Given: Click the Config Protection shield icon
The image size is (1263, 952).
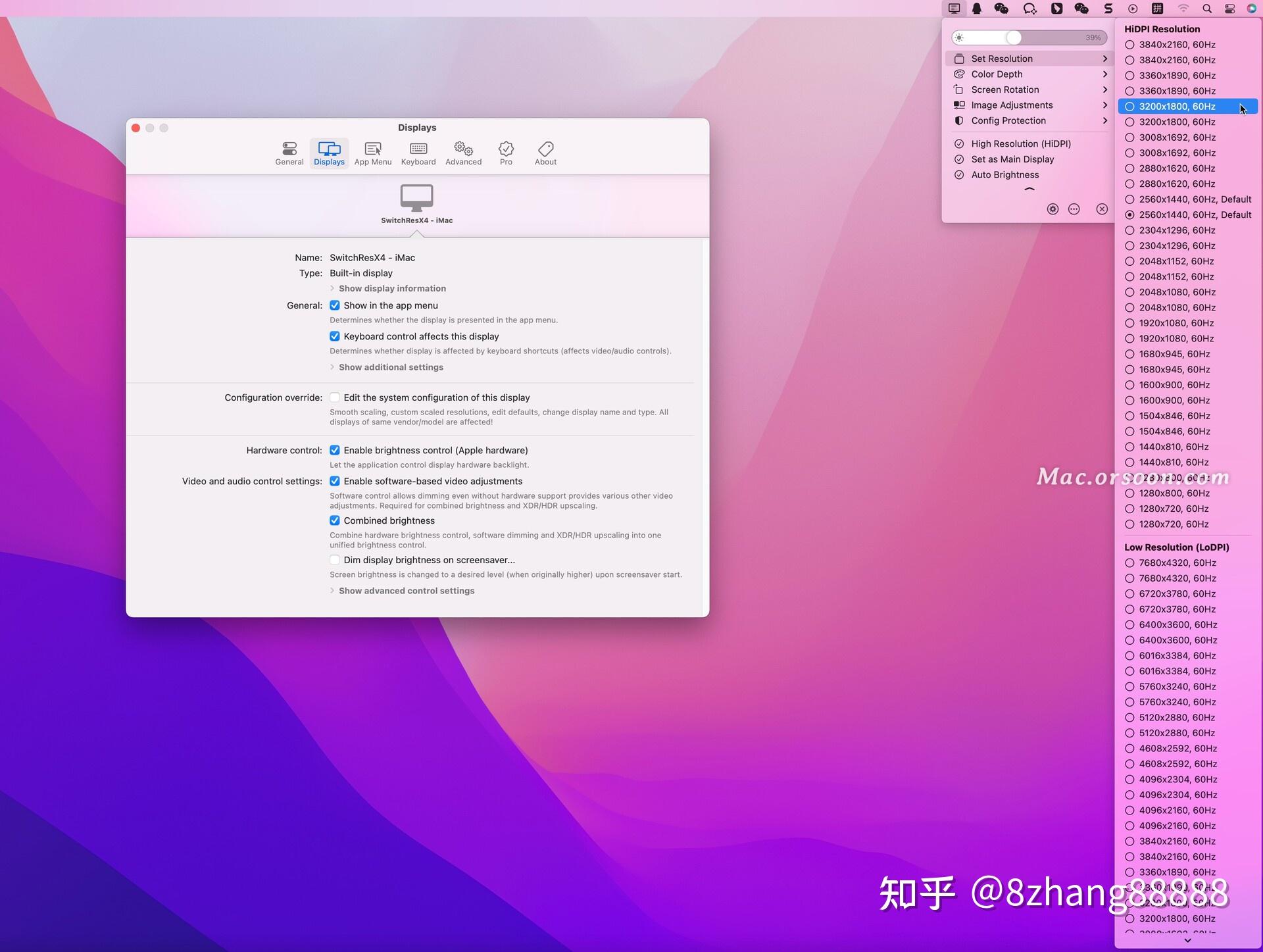Looking at the screenshot, I should click(x=958, y=120).
